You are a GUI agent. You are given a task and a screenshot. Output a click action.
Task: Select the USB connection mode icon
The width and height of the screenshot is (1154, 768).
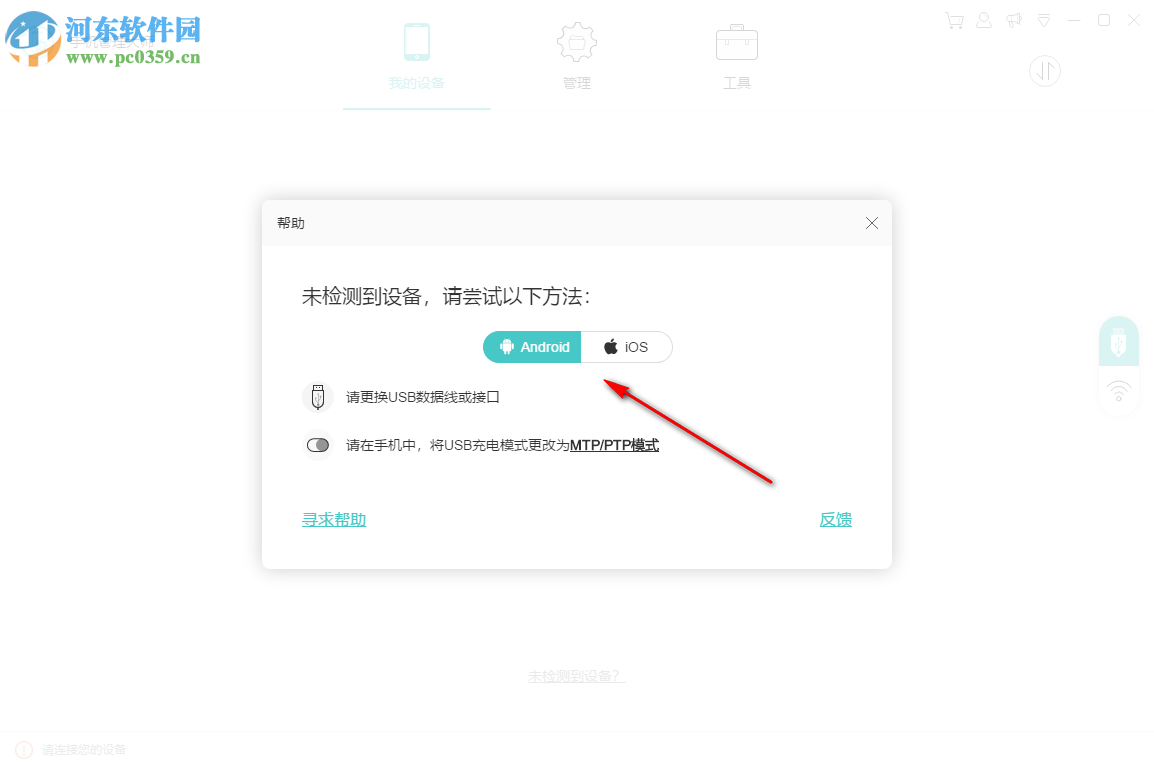pyautogui.click(x=1118, y=341)
